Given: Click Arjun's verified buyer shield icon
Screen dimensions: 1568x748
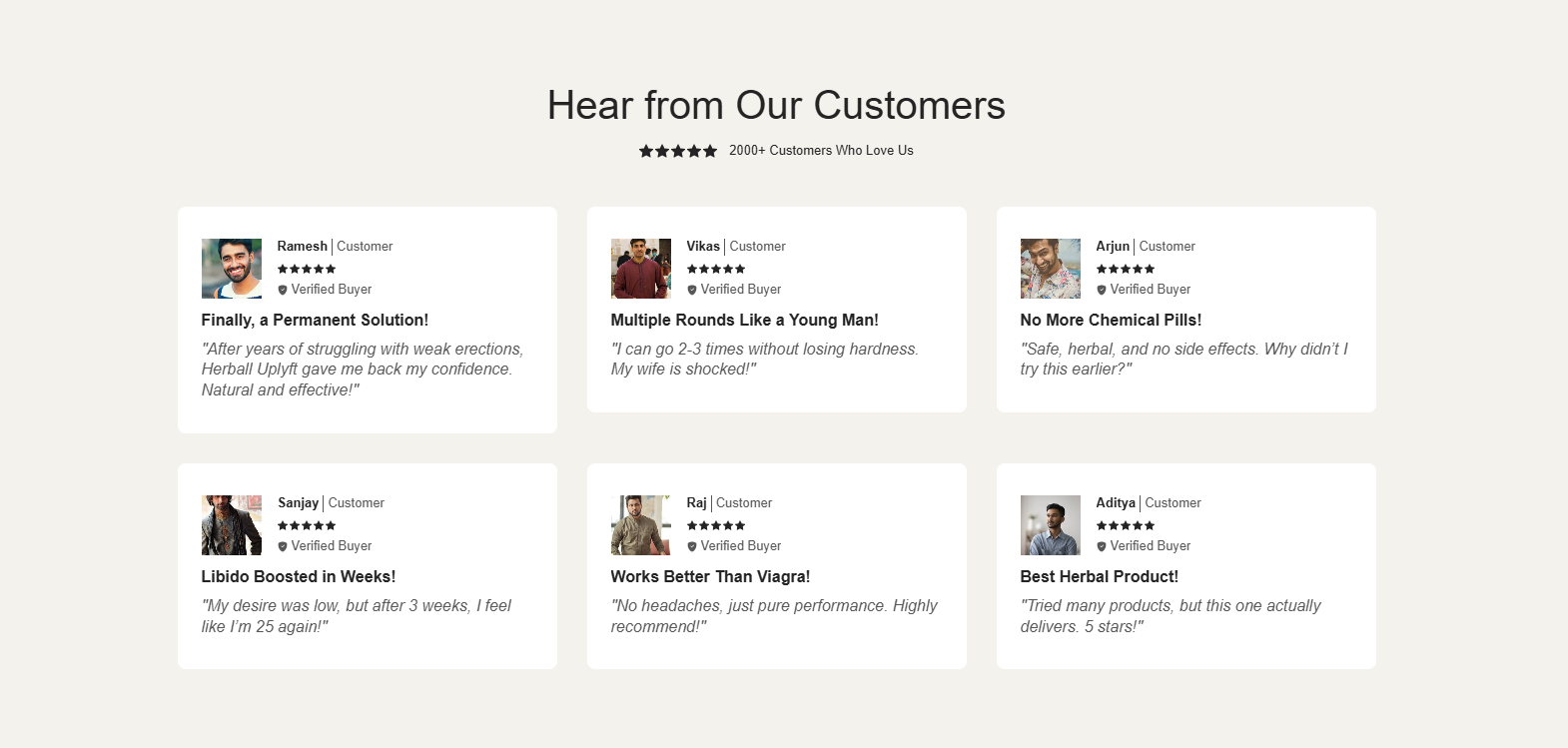Looking at the screenshot, I should click(1102, 290).
